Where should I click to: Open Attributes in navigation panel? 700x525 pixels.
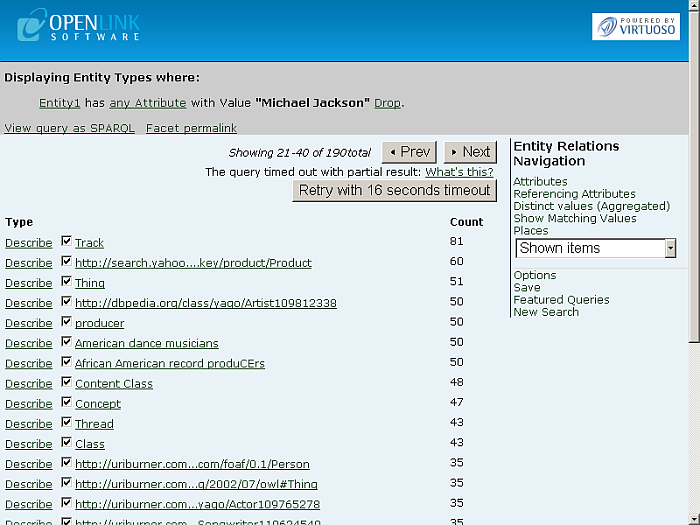click(540, 182)
